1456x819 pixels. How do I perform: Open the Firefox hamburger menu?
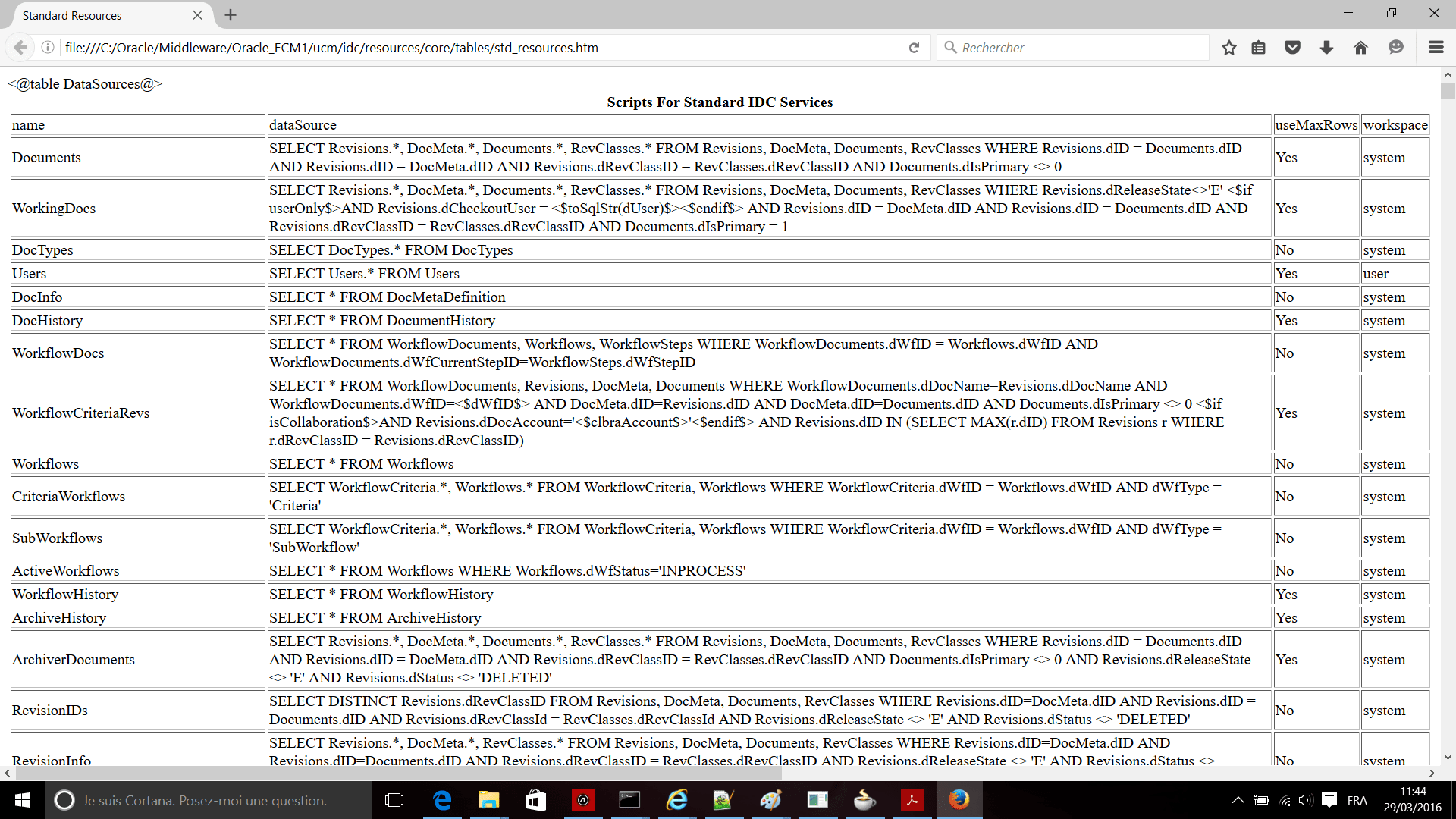pos(1436,48)
